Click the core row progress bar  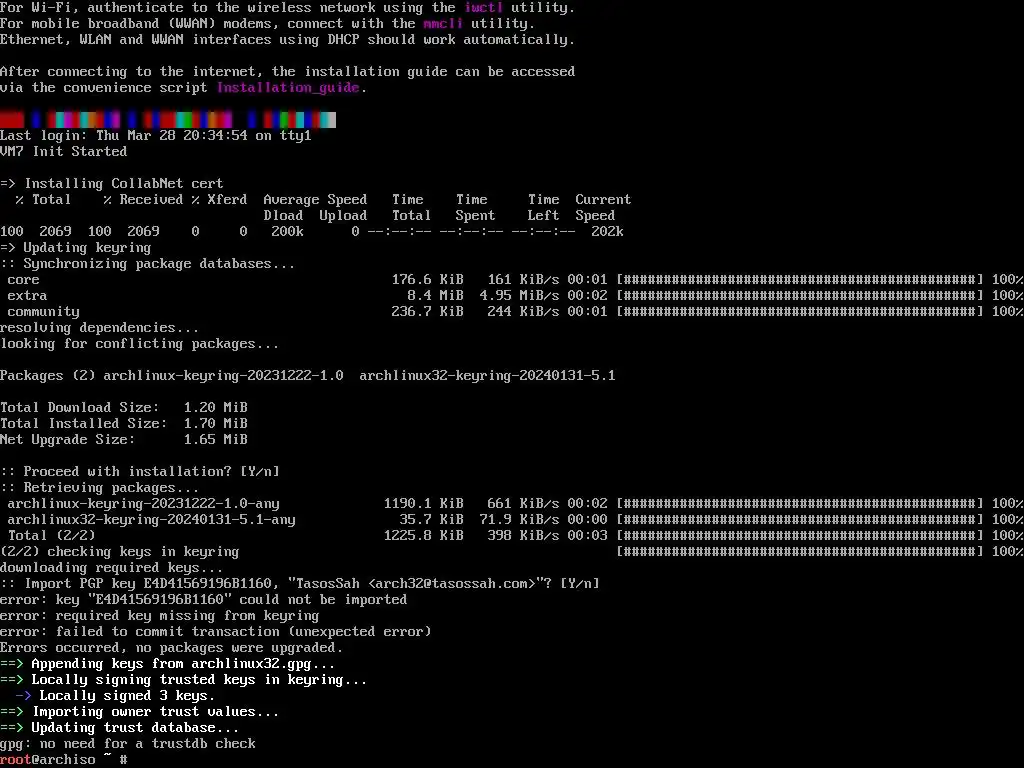(800, 280)
